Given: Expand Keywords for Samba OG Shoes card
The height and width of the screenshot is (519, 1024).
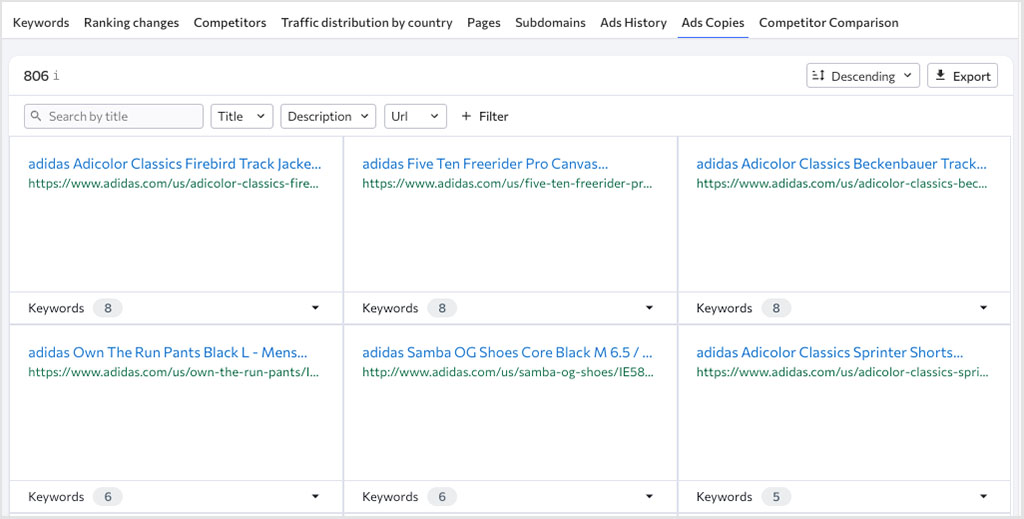Looking at the screenshot, I should [x=649, y=497].
